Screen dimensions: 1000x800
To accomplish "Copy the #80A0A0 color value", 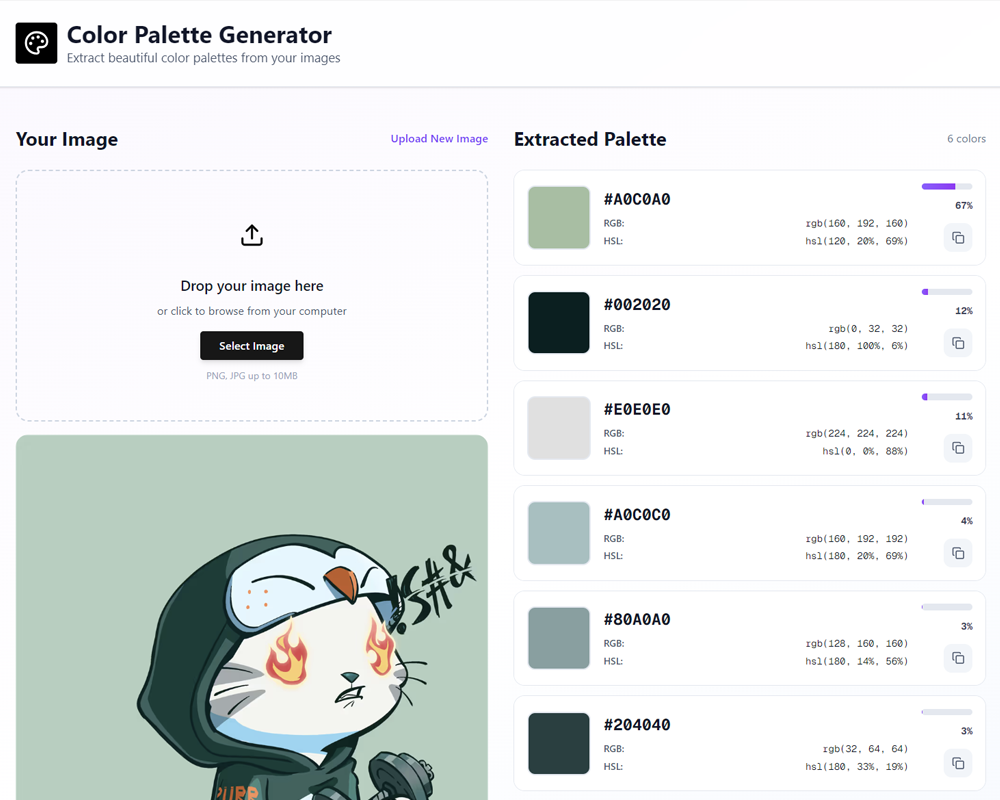I will point(958,658).
